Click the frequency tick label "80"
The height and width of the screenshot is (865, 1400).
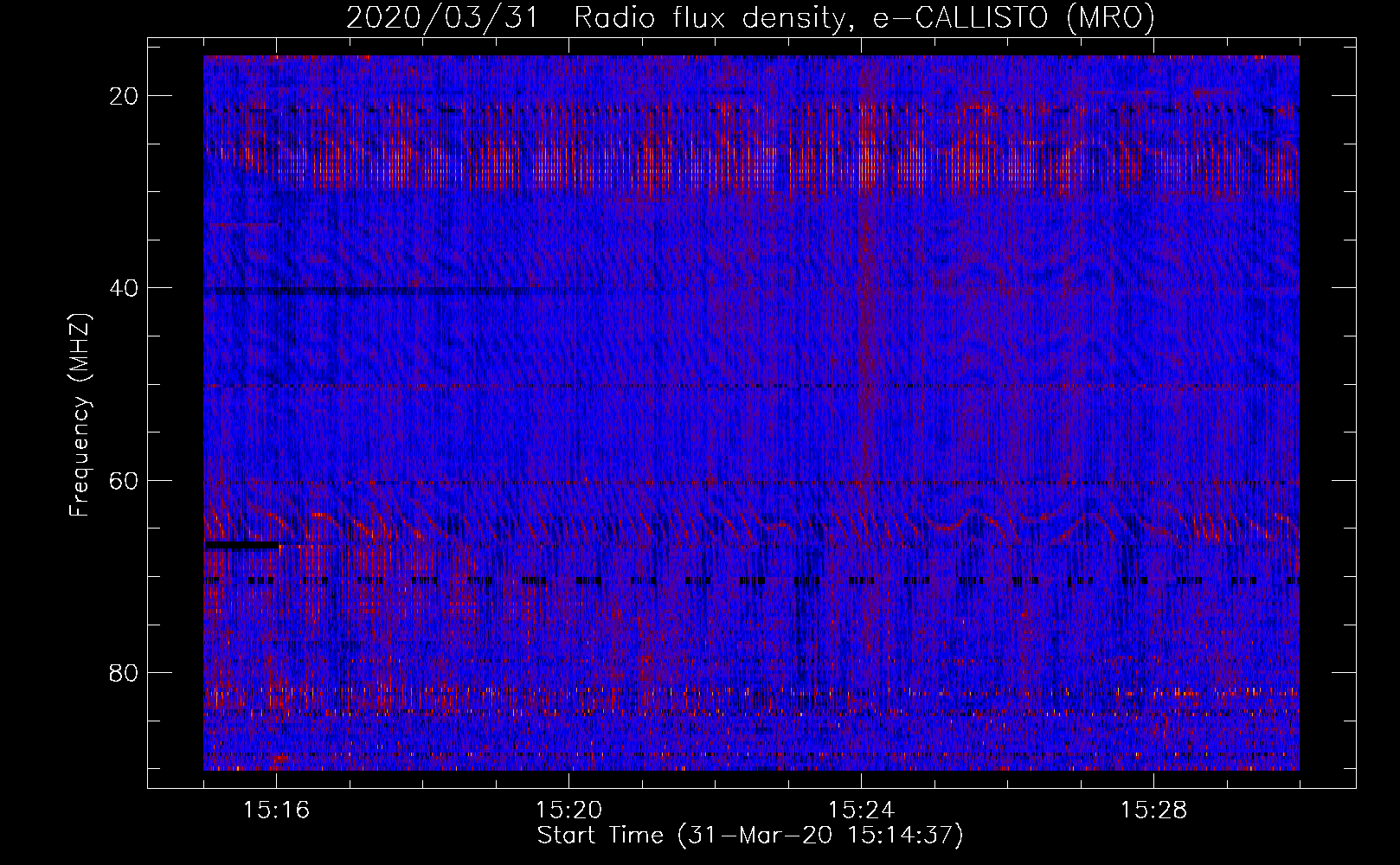124,672
